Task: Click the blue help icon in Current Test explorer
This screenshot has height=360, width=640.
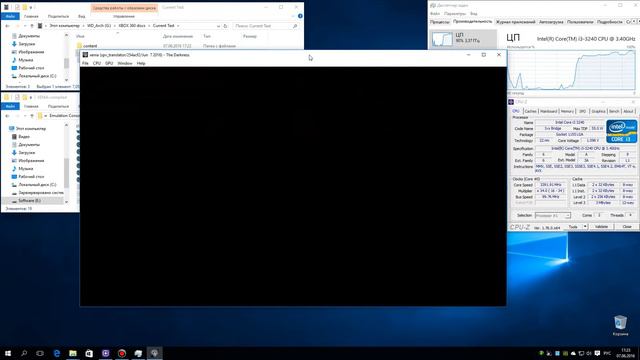Action: 300,16
